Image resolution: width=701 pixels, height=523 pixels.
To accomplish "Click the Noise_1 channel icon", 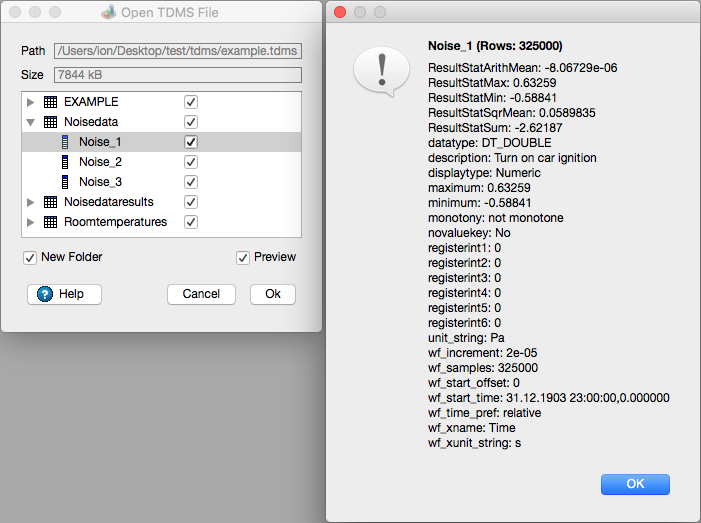I will [x=66, y=142].
